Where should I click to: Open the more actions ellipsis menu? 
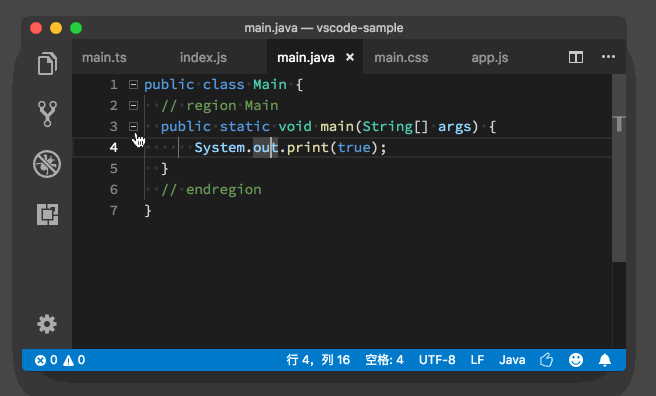coord(608,57)
